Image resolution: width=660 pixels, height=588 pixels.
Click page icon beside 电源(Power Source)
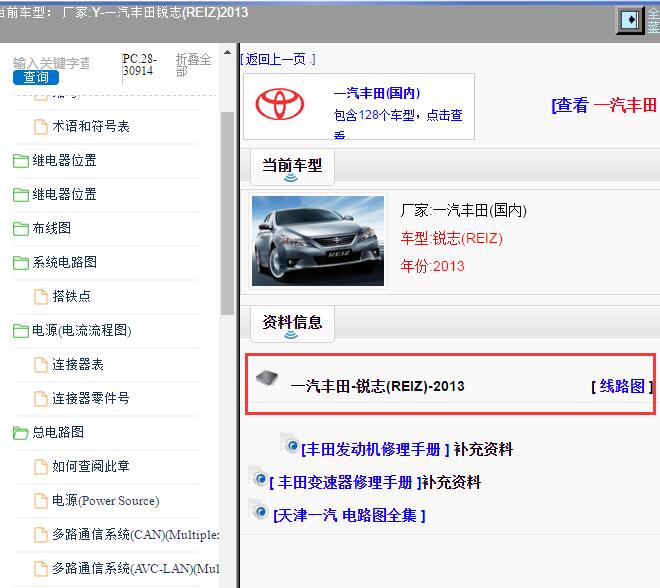click(41, 501)
